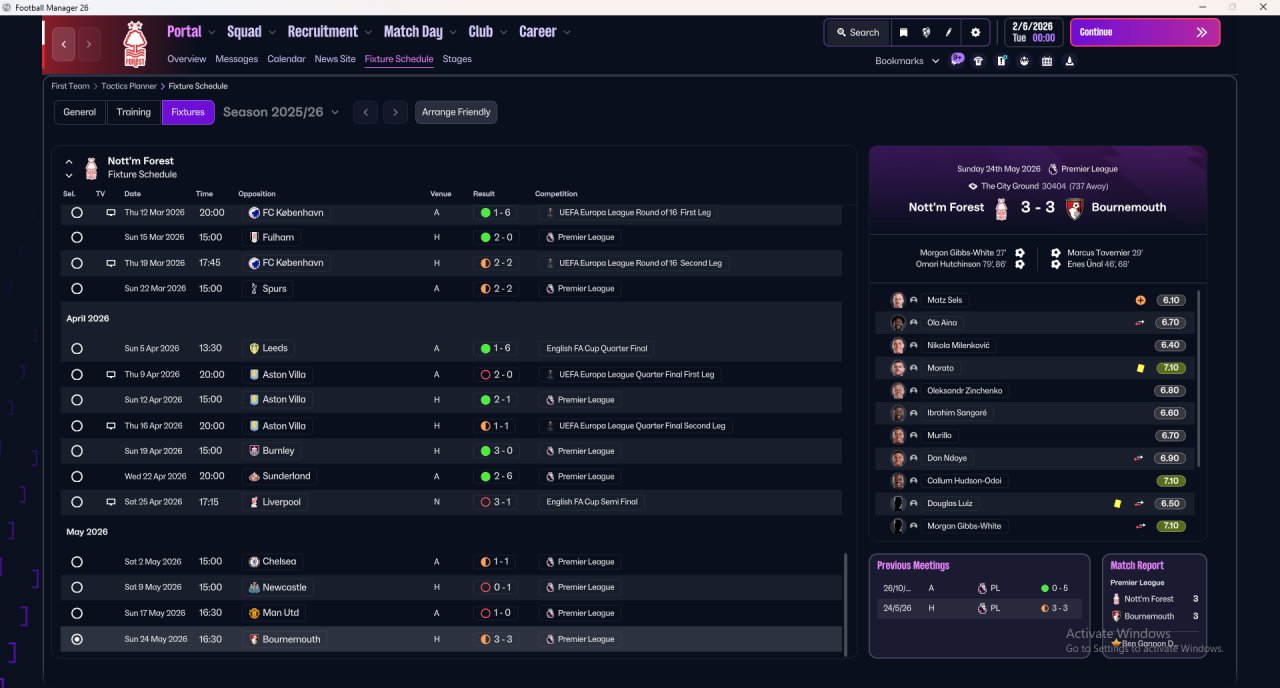Click the fixture list vertical scrollbar
Viewport: 1280px width, 688px height.
click(x=846, y=605)
